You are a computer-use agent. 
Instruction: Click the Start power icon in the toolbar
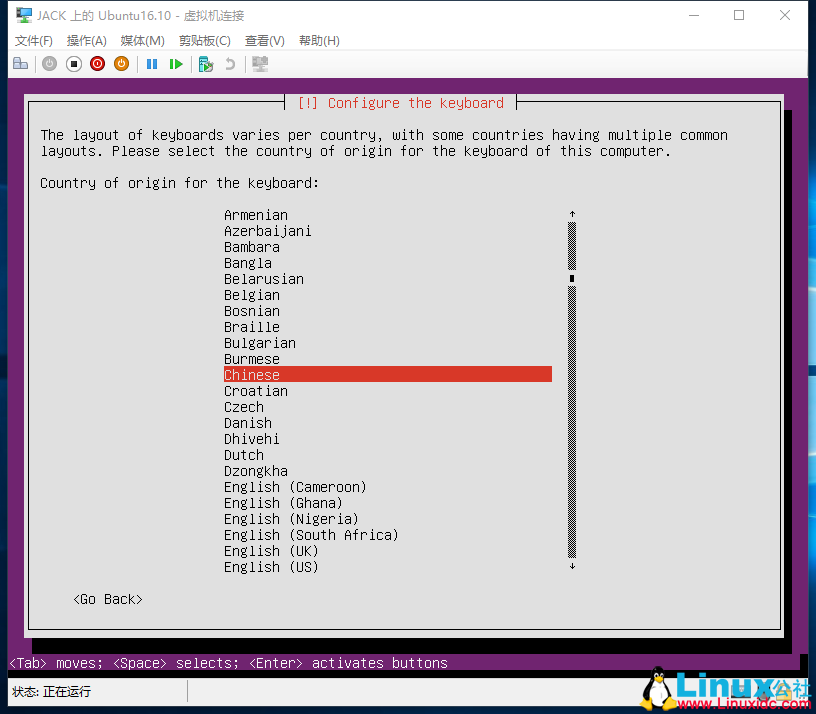tap(49, 63)
